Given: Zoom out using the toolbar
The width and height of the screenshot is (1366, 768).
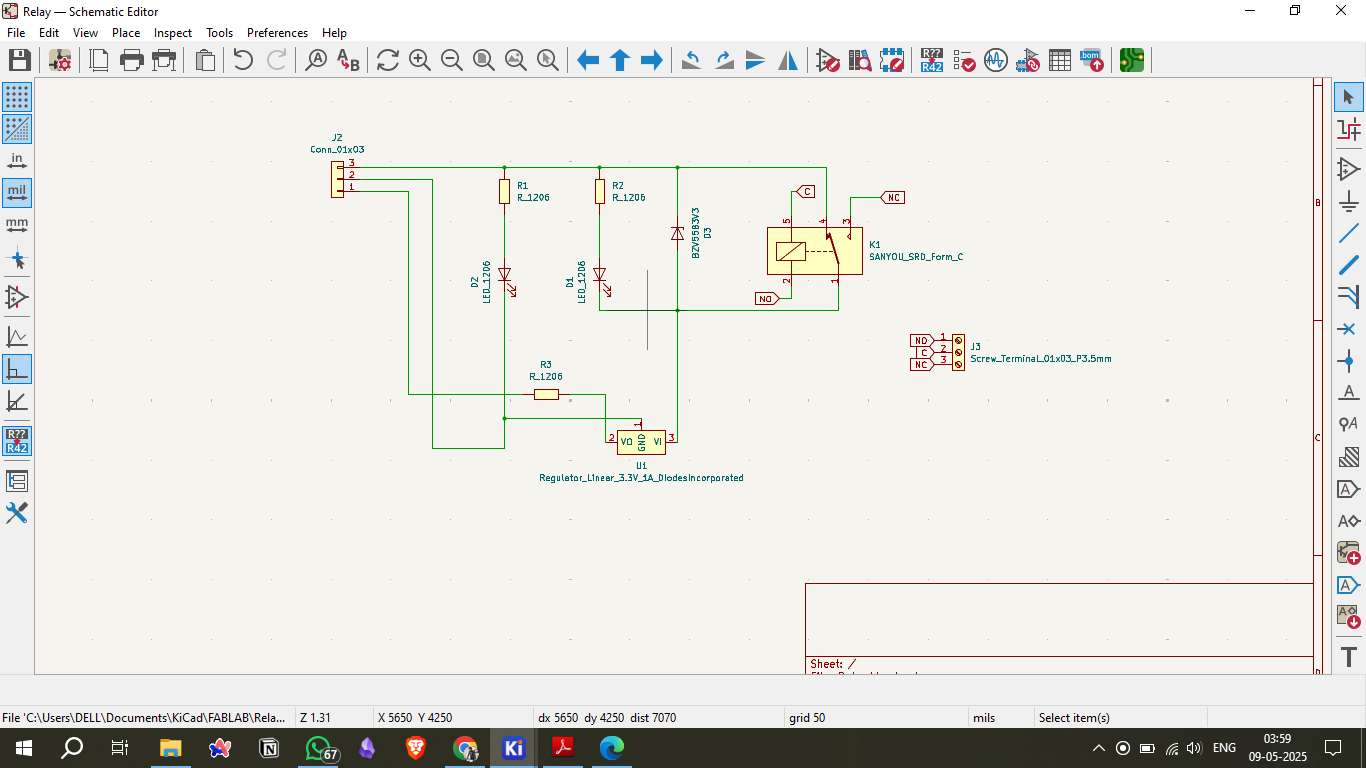Looking at the screenshot, I should pos(452,60).
